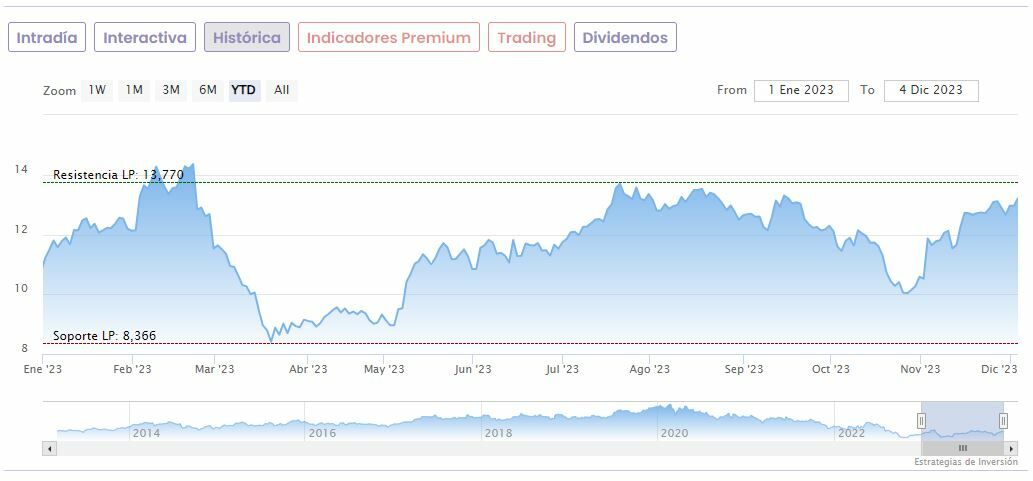Click the To date field

[x=931, y=90]
